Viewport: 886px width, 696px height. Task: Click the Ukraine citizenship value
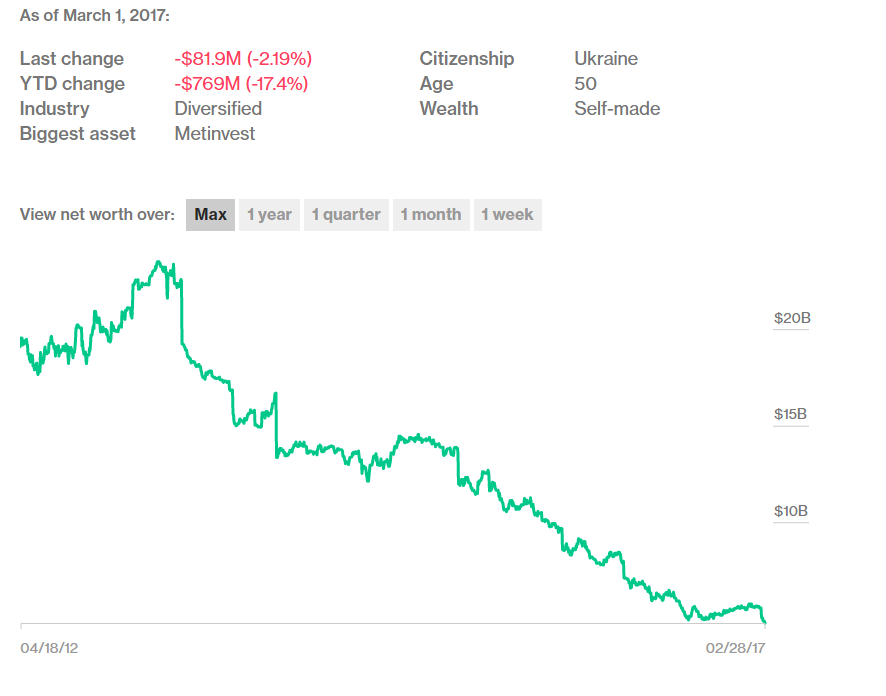(606, 59)
